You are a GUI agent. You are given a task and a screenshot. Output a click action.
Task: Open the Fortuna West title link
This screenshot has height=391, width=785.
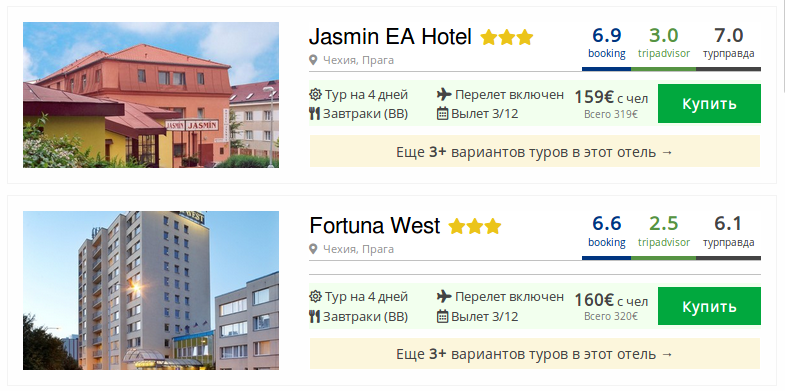(374, 225)
